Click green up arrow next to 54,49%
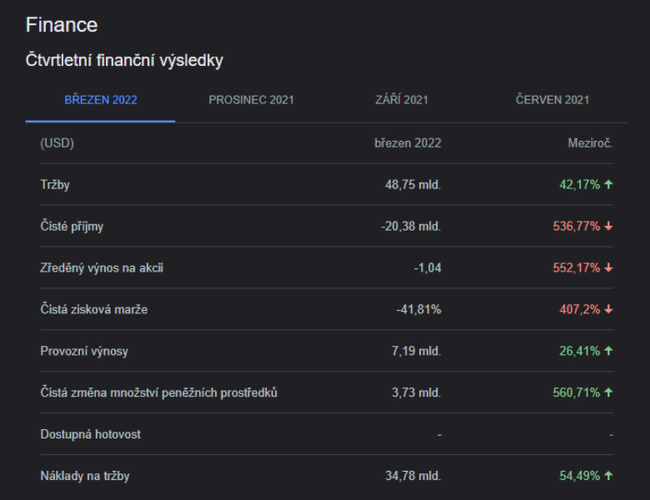Image resolution: width=650 pixels, height=500 pixels. (608, 476)
